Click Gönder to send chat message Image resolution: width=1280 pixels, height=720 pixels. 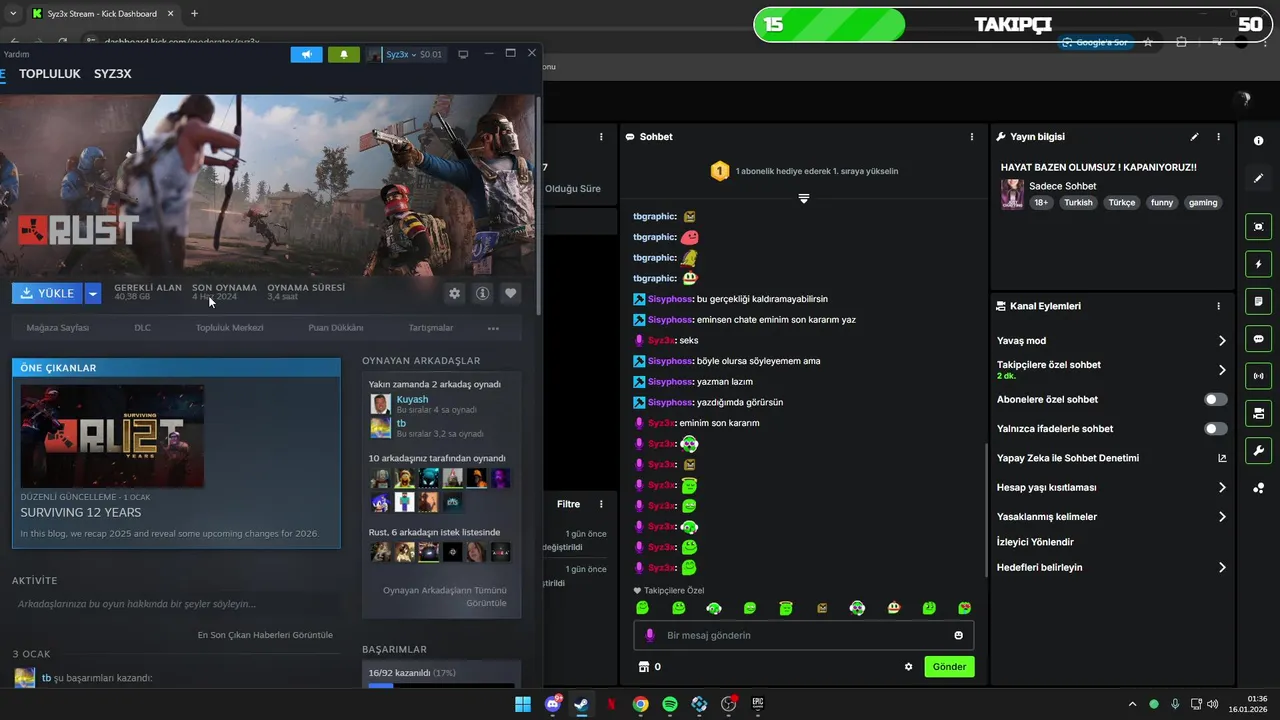(949, 667)
